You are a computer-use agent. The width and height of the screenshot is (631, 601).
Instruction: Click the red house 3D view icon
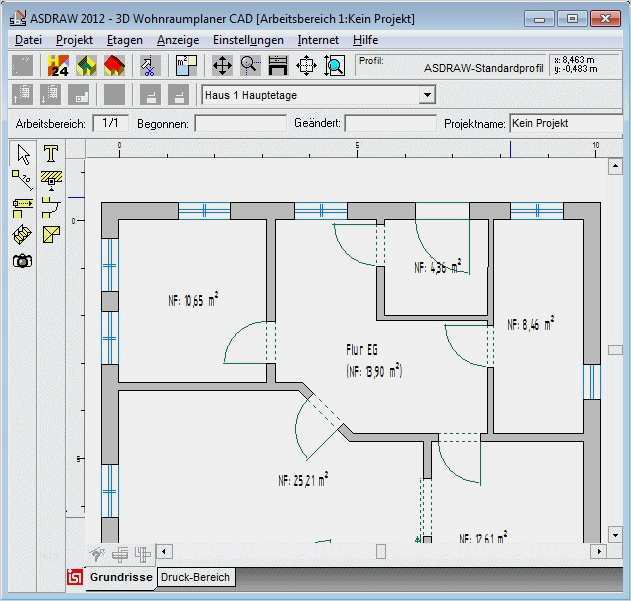[x=114, y=66]
